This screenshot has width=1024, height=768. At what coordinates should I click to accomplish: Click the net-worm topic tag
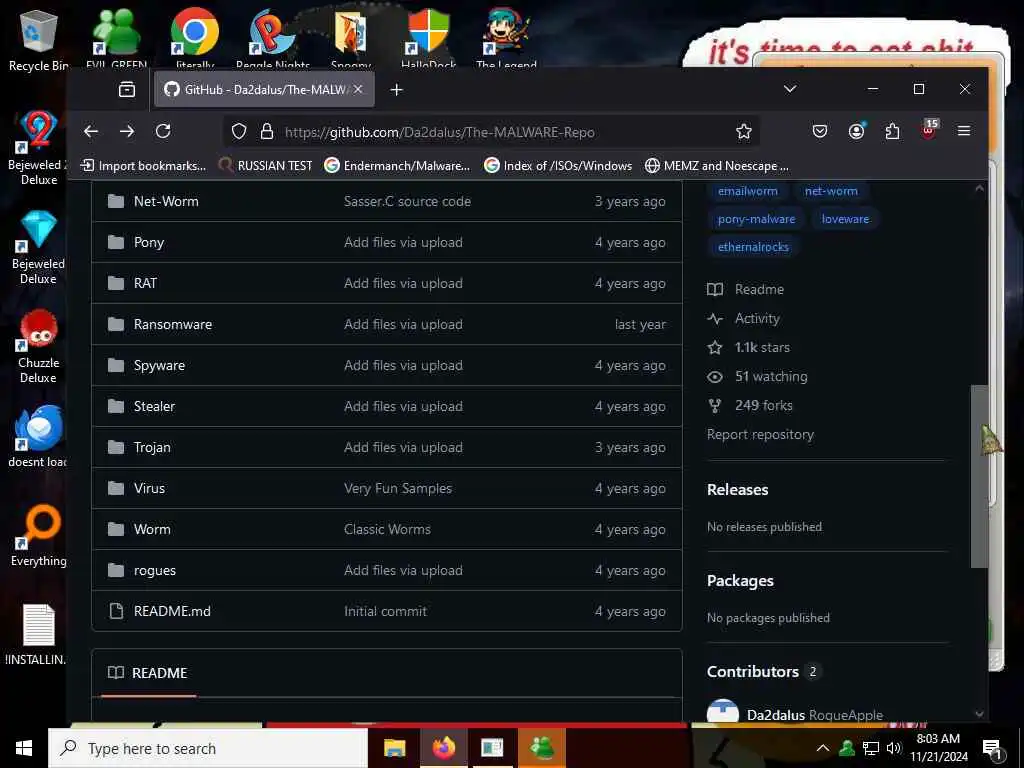pyautogui.click(x=831, y=191)
